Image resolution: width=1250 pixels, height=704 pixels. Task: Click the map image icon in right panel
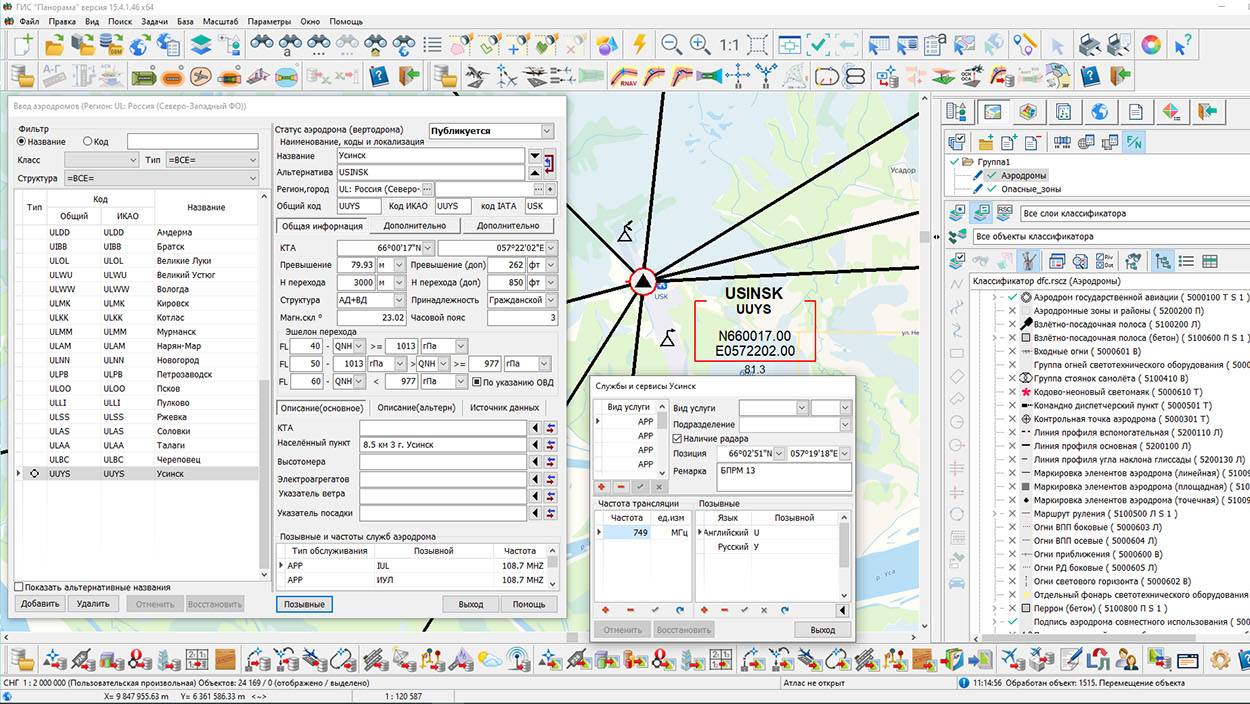pyautogui.click(x=992, y=111)
